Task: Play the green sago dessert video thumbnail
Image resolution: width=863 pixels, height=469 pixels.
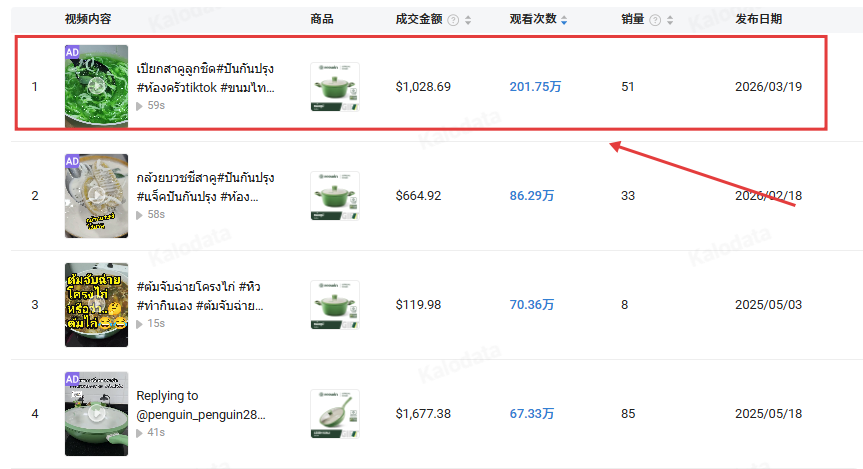Action: tap(96, 86)
